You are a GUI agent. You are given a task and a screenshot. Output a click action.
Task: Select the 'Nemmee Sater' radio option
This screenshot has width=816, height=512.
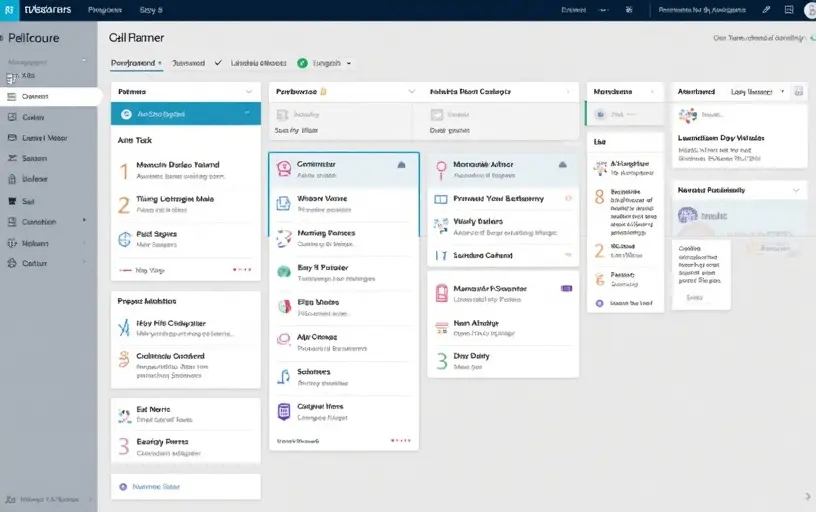click(123, 487)
